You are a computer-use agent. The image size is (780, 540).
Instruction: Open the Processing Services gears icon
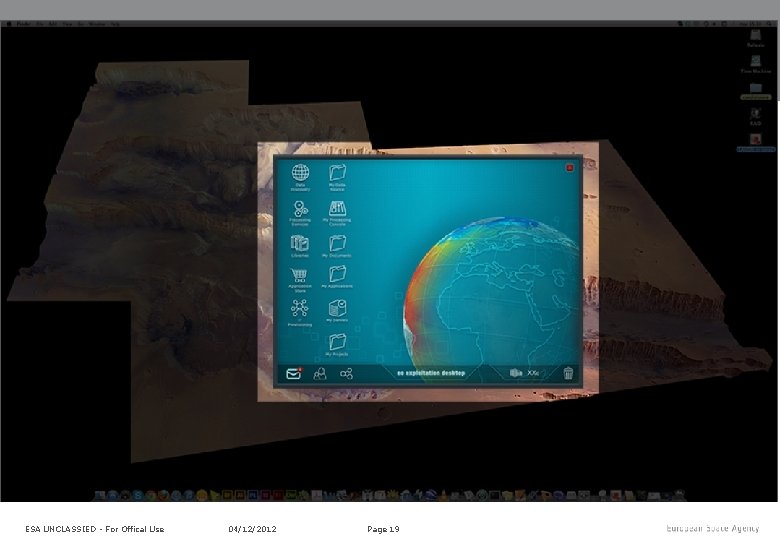(300, 209)
